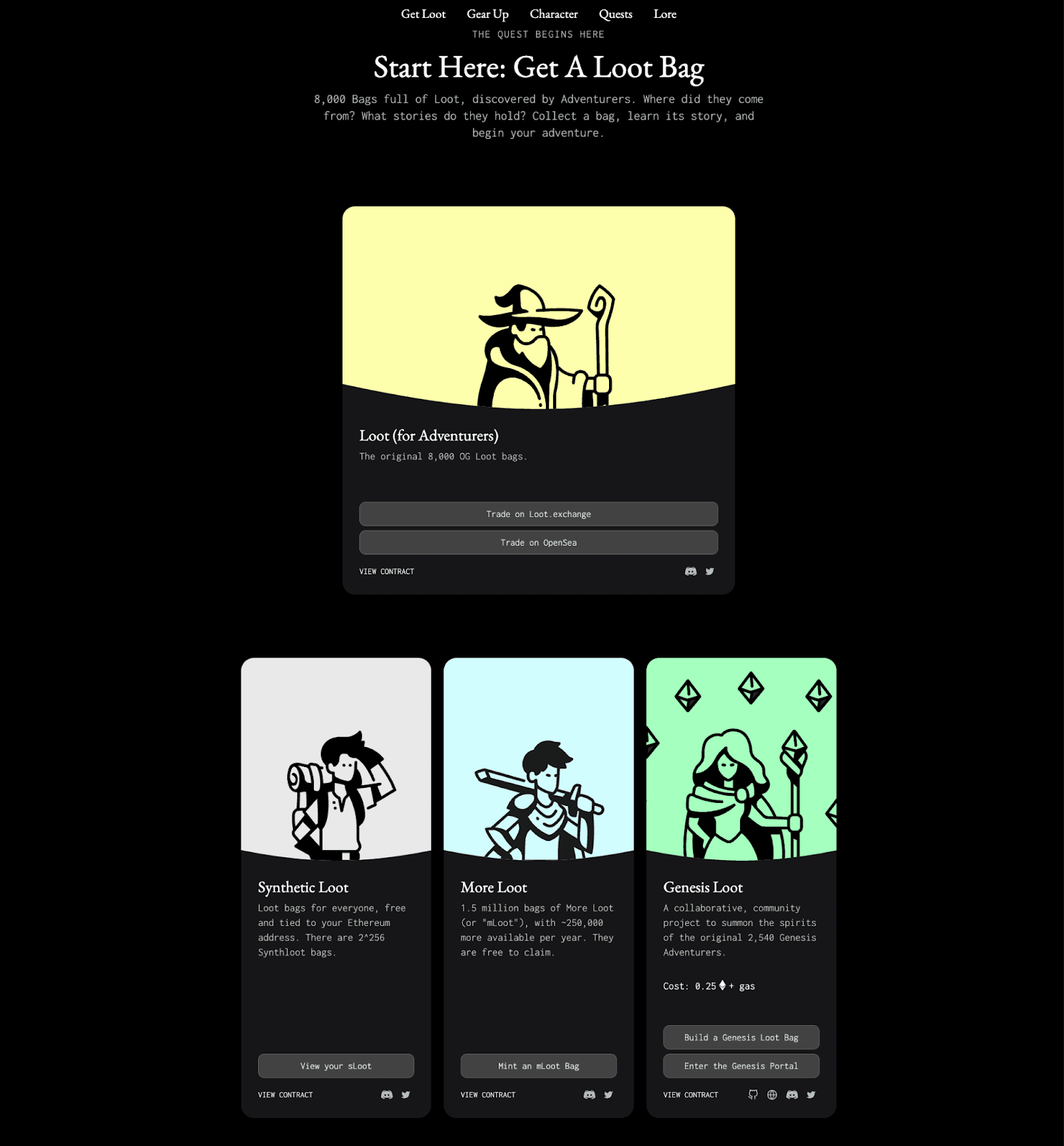Open the Get Loot menu item
The height and width of the screenshot is (1146, 1064).
[x=423, y=14]
